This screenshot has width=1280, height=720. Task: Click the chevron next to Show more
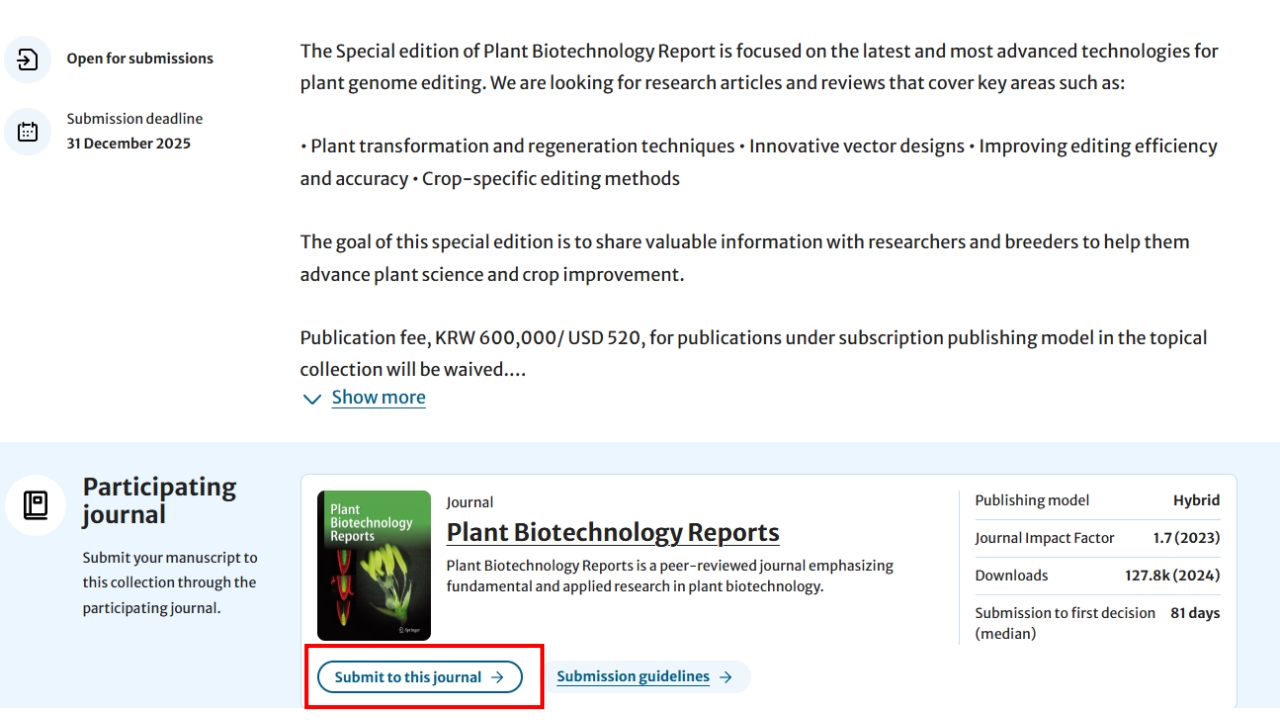click(312, 398)
